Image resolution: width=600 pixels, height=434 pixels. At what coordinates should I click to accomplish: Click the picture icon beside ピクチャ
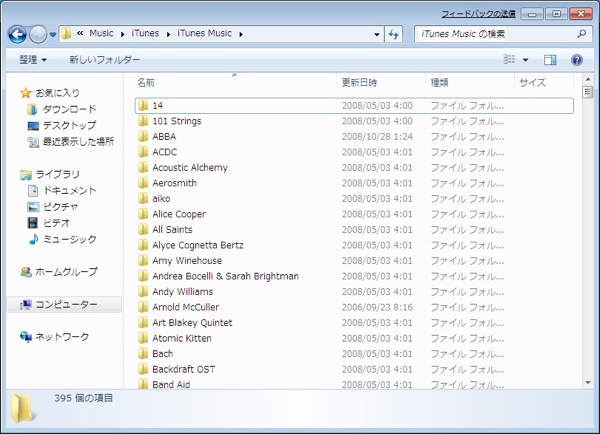[x=33, y=207]
